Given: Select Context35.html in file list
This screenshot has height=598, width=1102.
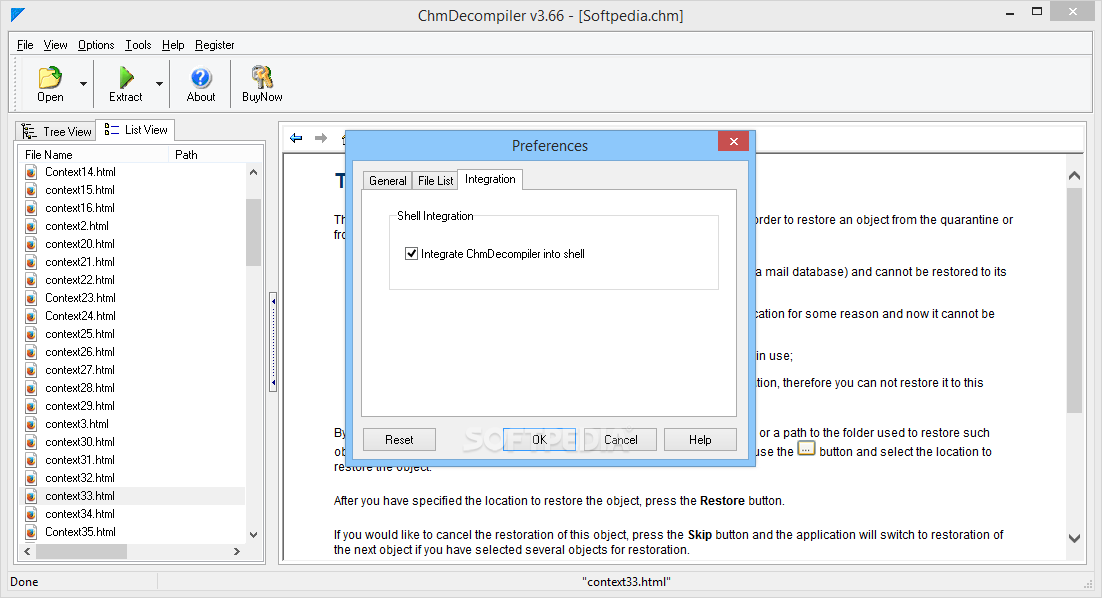Looking at the screenshot, I should click(80, 533).
